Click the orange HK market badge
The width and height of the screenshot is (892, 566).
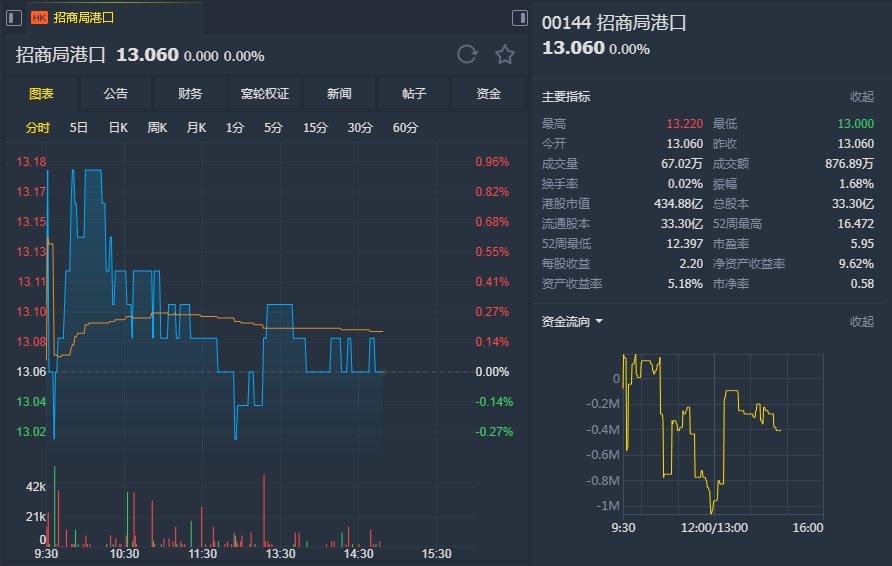point(39,18)
